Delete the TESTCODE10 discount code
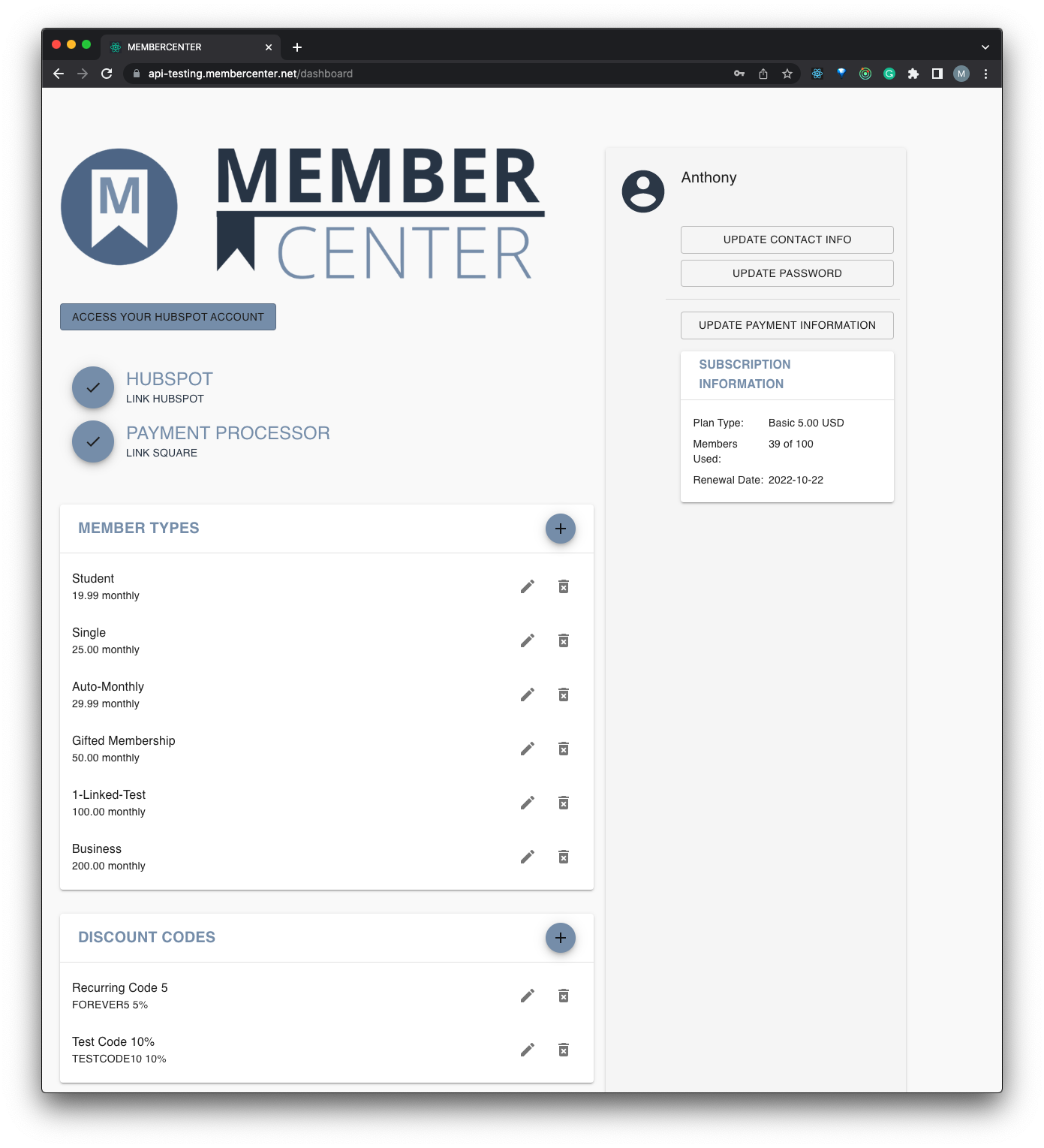This screenshot has height=1148, width=1044. [x=563, y=1050]
